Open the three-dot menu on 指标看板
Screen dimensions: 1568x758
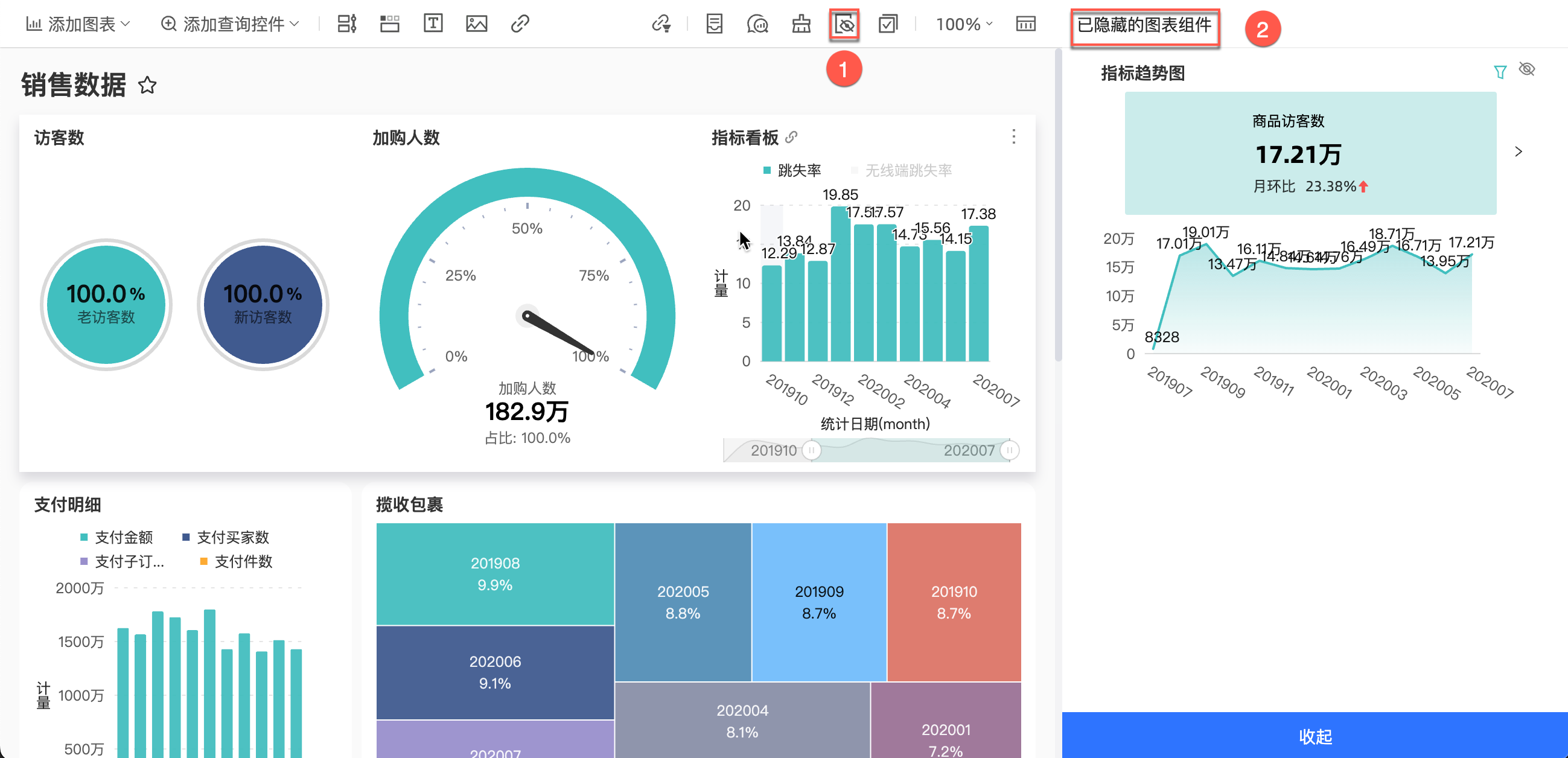1013,137
